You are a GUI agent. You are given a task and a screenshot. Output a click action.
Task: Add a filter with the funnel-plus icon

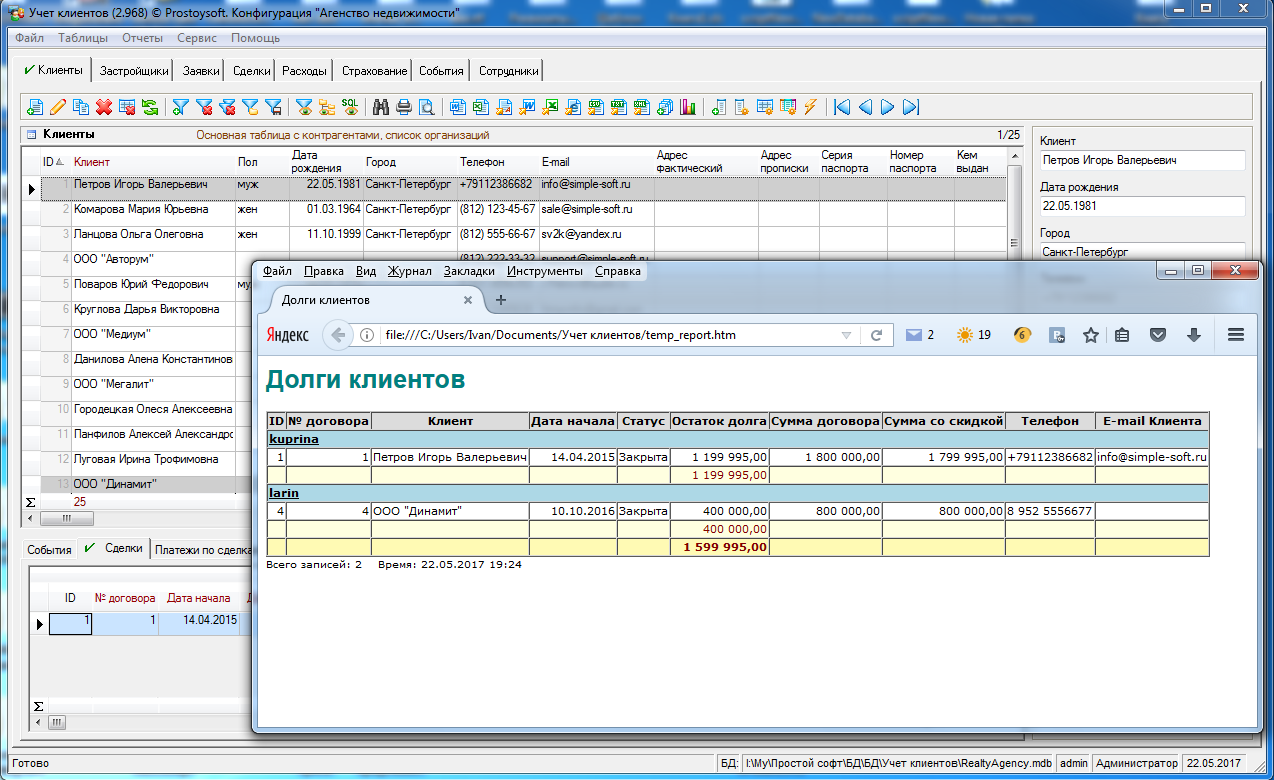click(x=181, y=107)
